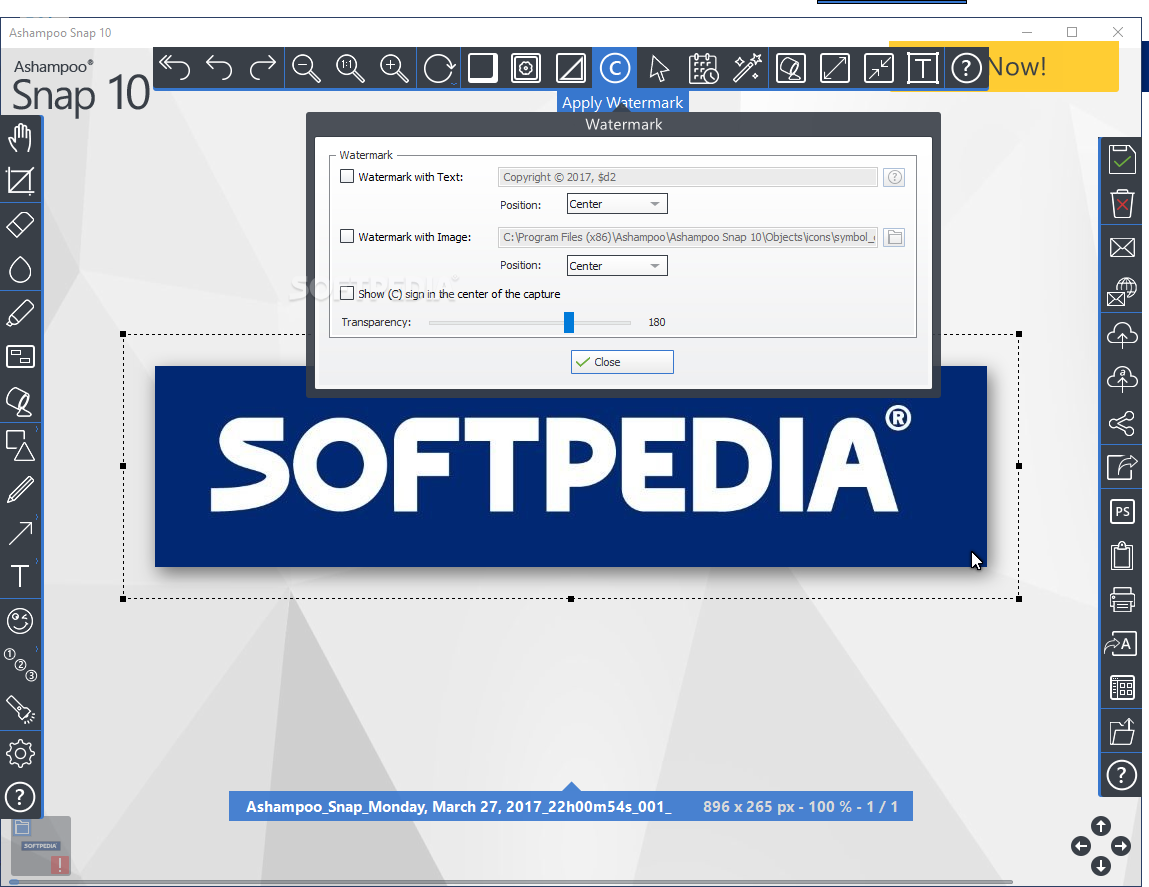Click the share icon in right sidebar
1149x887 pixels.
click(x=1122, y=423)
